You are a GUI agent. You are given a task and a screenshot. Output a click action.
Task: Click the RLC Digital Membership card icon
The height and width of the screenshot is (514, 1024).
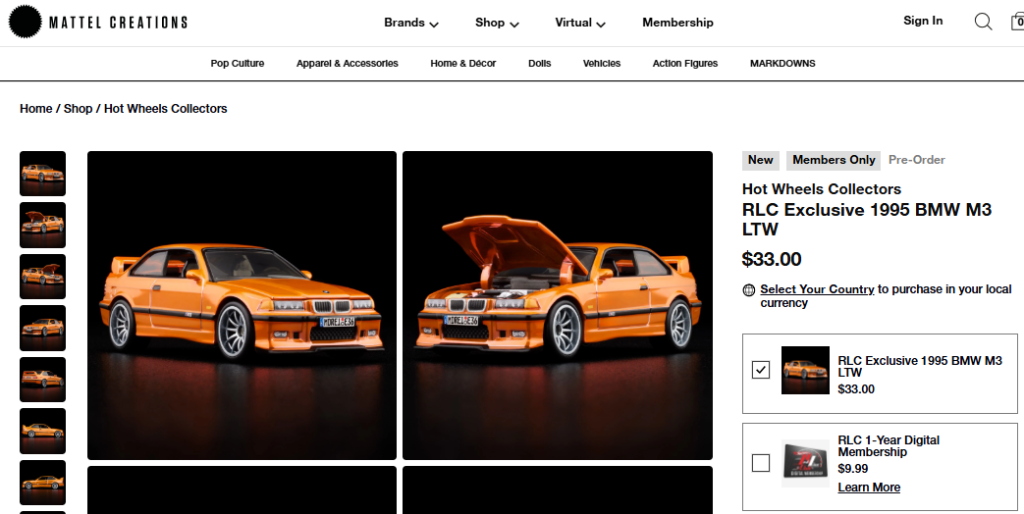coord(805,463)
